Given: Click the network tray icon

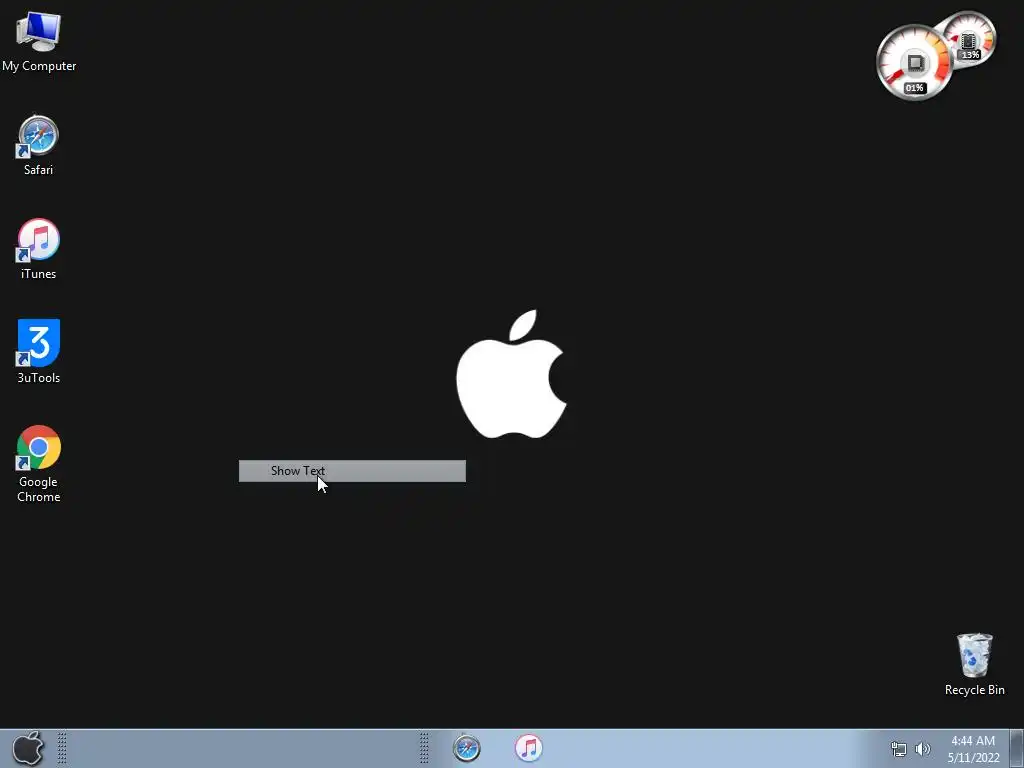Looking at the screenshot, I should click(899, 749).
